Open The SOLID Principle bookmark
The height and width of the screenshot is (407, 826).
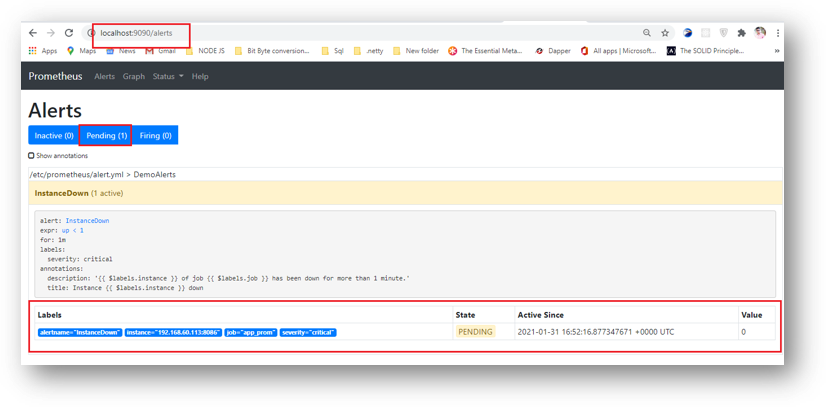tap(706, 51)
